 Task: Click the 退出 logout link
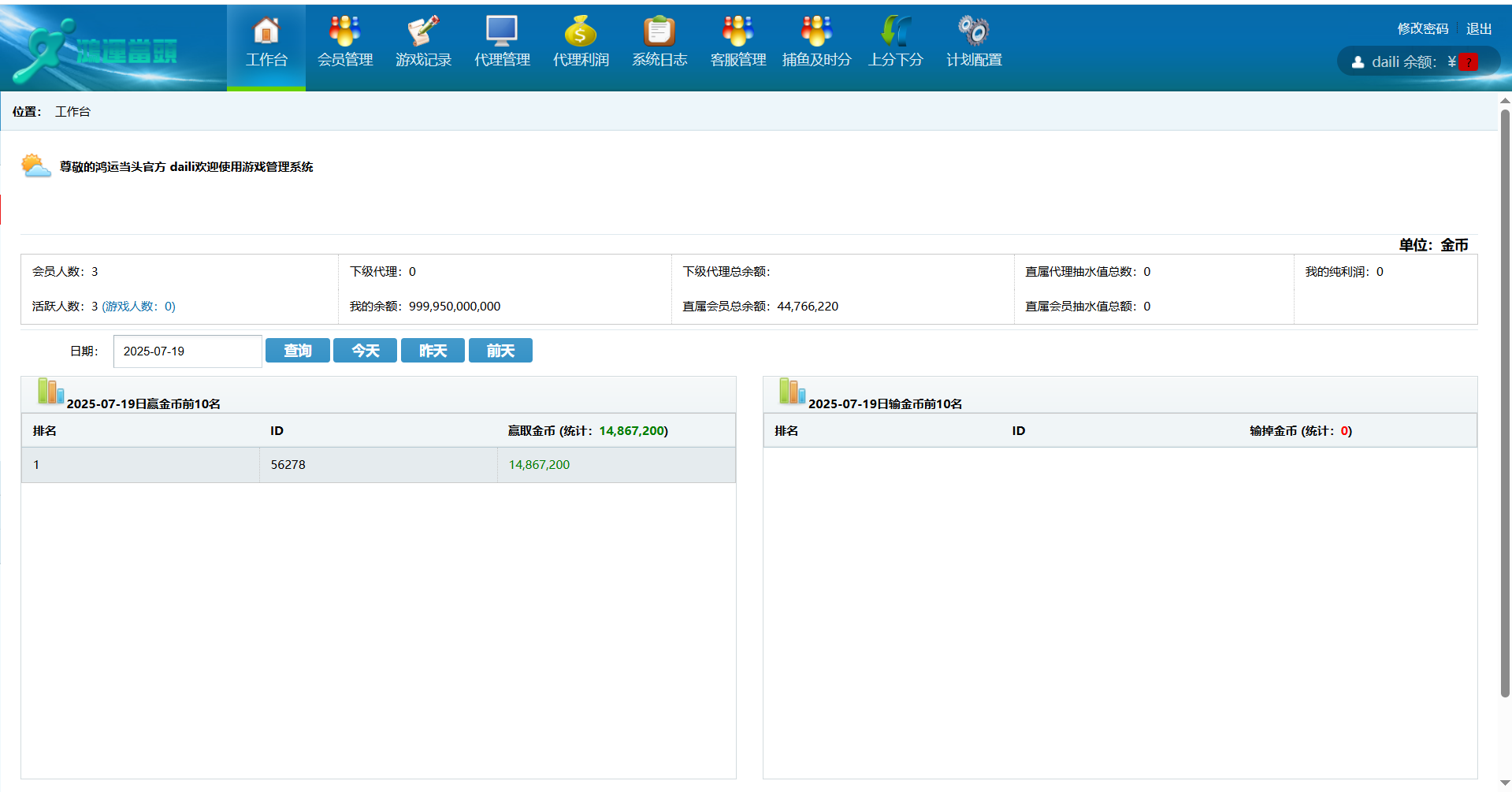[1479, 28]
